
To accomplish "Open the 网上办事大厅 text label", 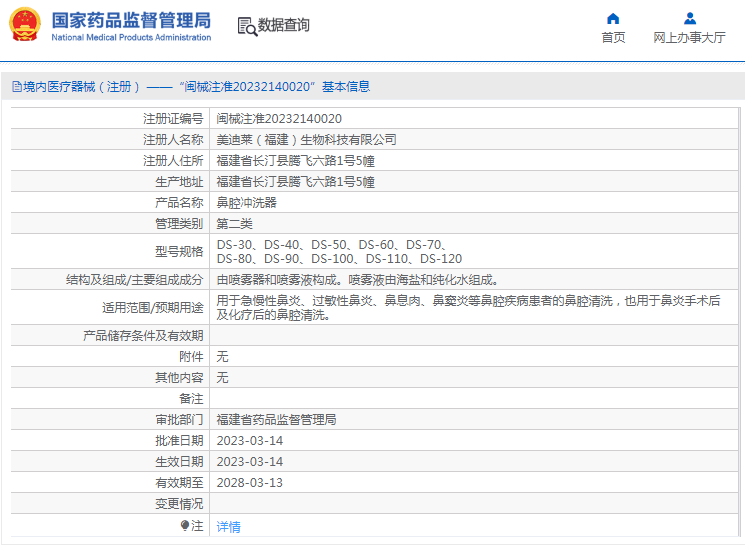I will pyautogui.click(x=689, y=38).
